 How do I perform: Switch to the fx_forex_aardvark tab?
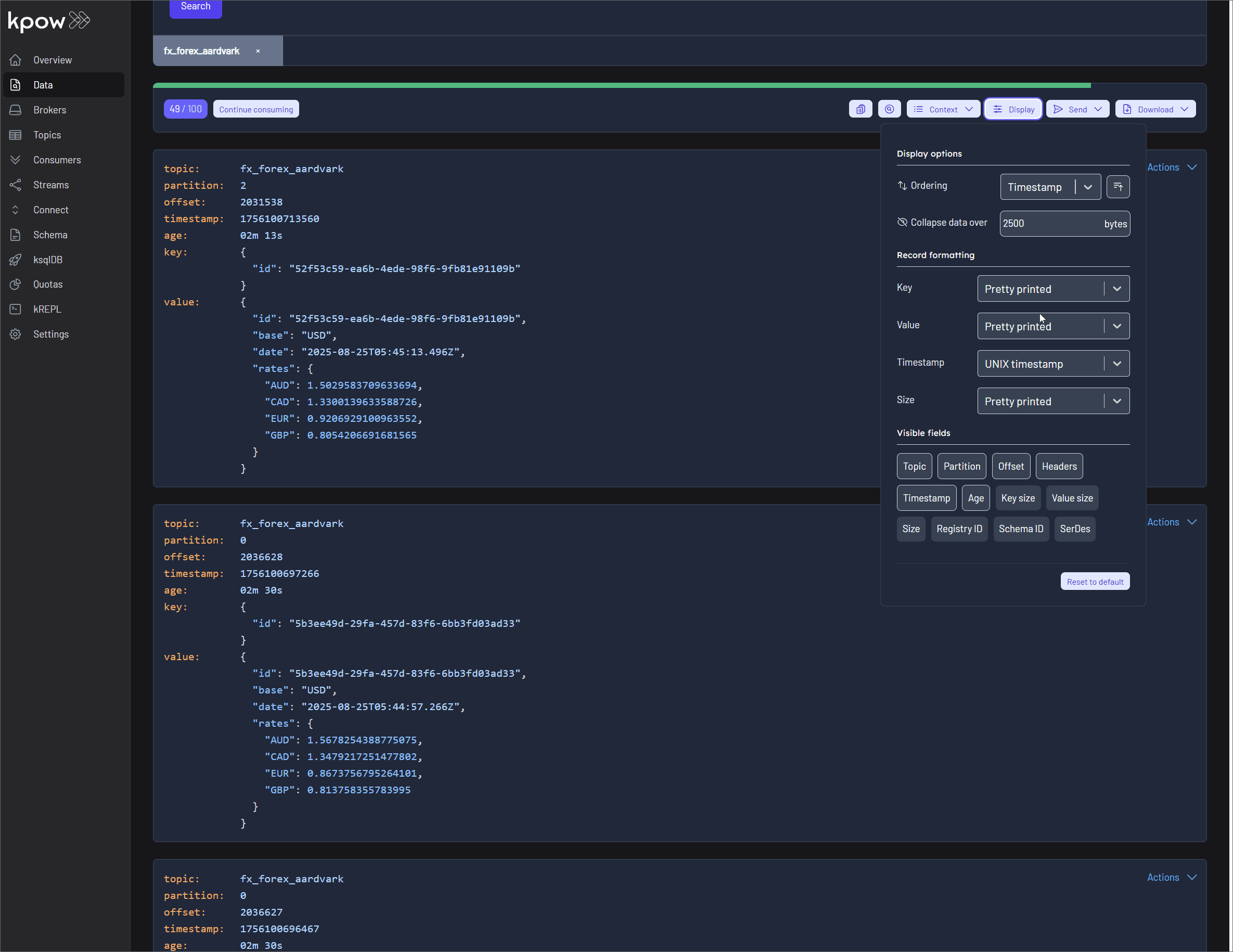201,50
